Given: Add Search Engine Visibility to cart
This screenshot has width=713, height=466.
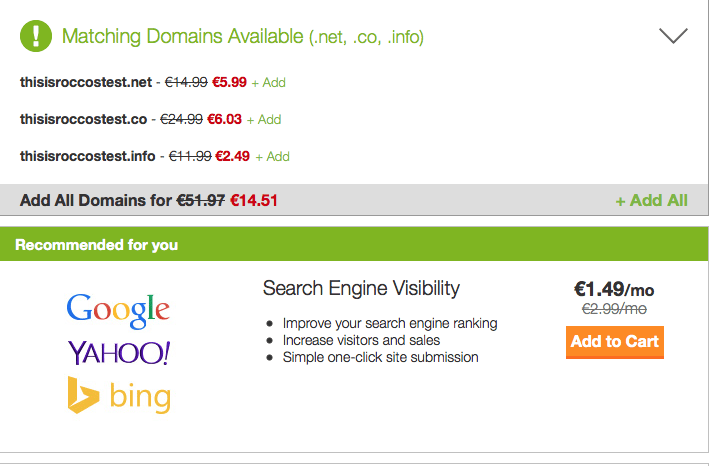Looking at the screenshot, I should (615, 342).
